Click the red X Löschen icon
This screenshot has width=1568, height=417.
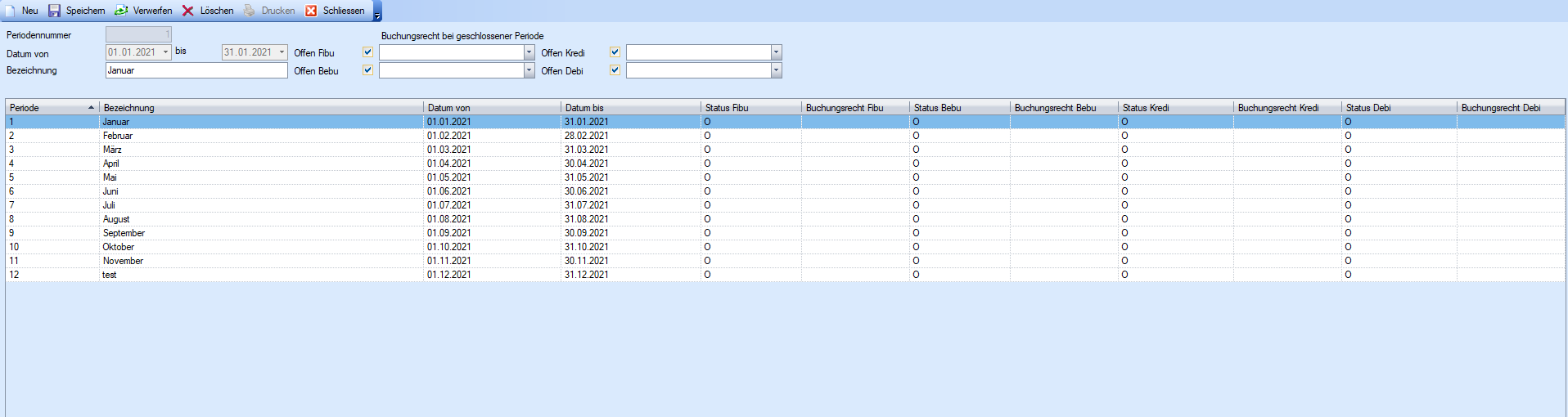click(x=187, y=11)
